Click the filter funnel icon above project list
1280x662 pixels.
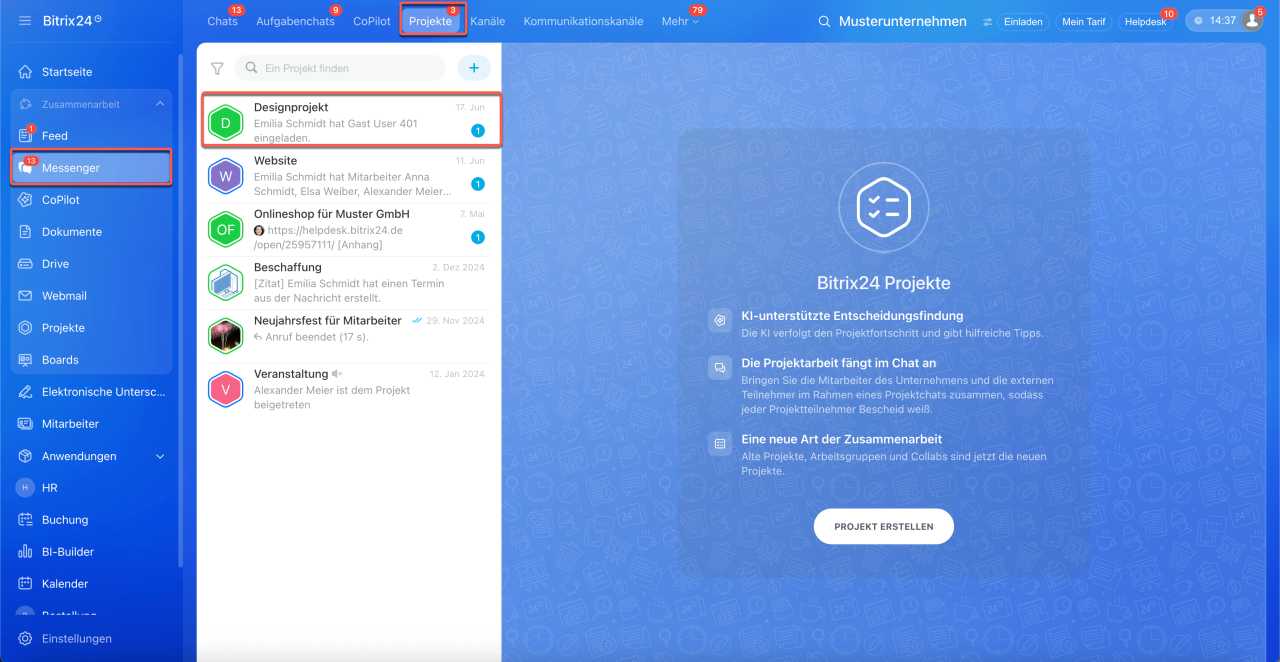click(x=217, y=69)
